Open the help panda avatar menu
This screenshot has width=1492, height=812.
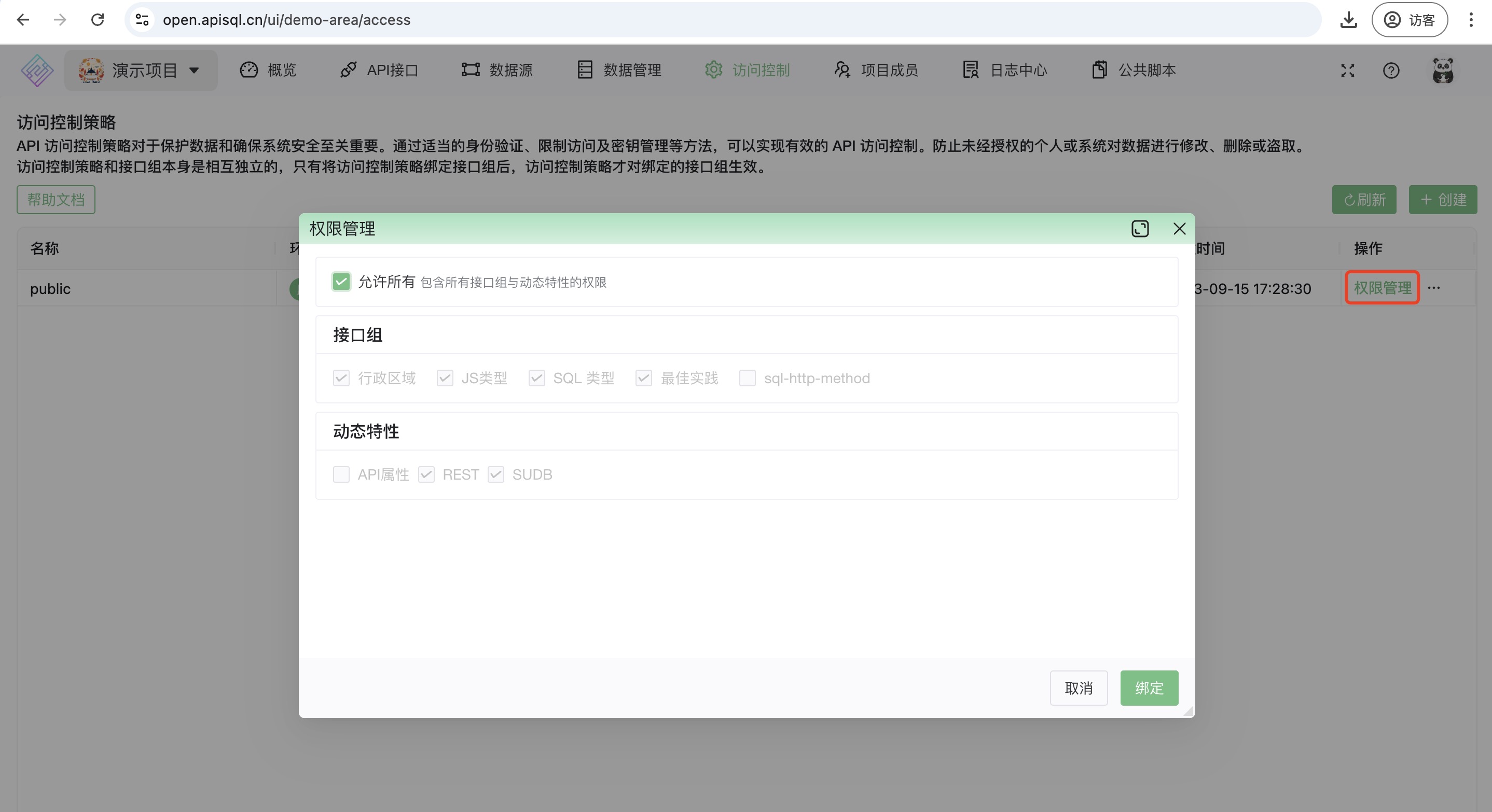coord(1443,71)
